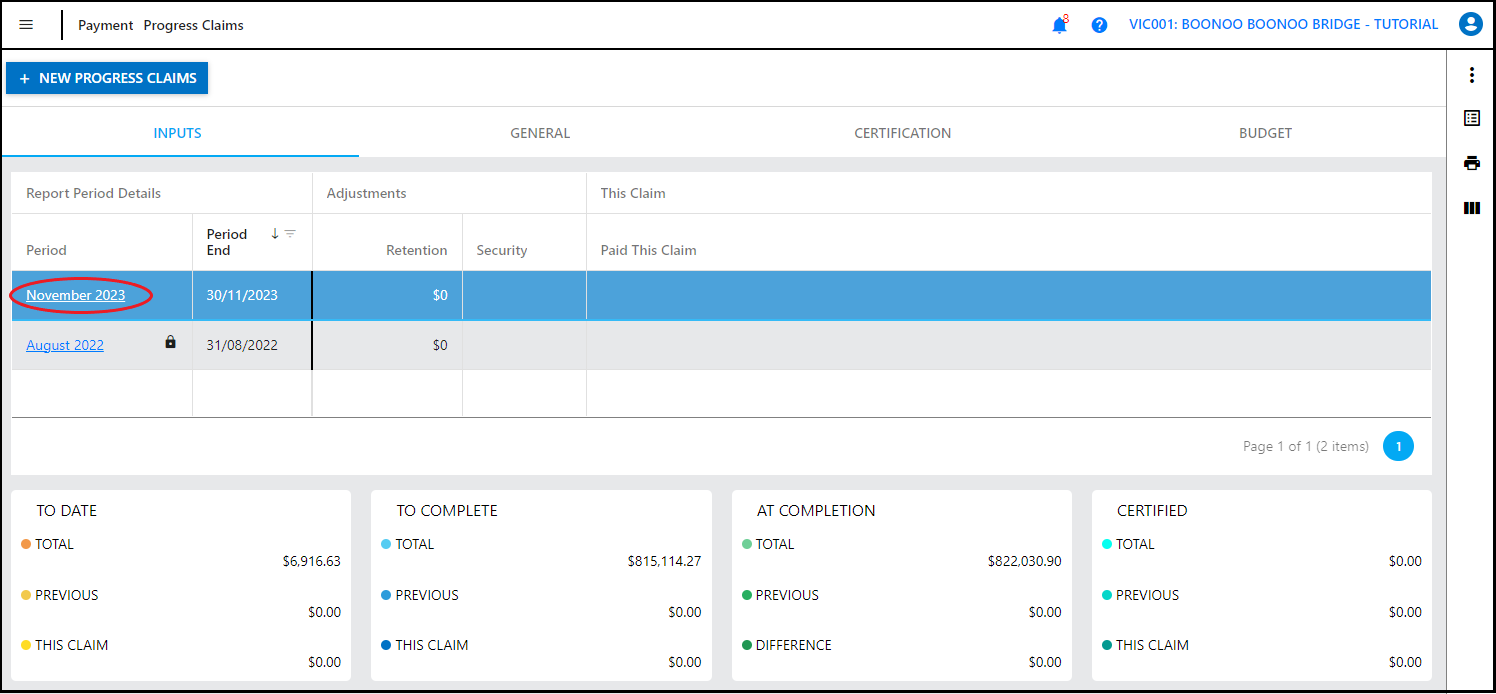Click the cyan CERTIFIED TOTAL swatch
The width and height of the screenshot is (1496, 694).
tap(1107, 544)
